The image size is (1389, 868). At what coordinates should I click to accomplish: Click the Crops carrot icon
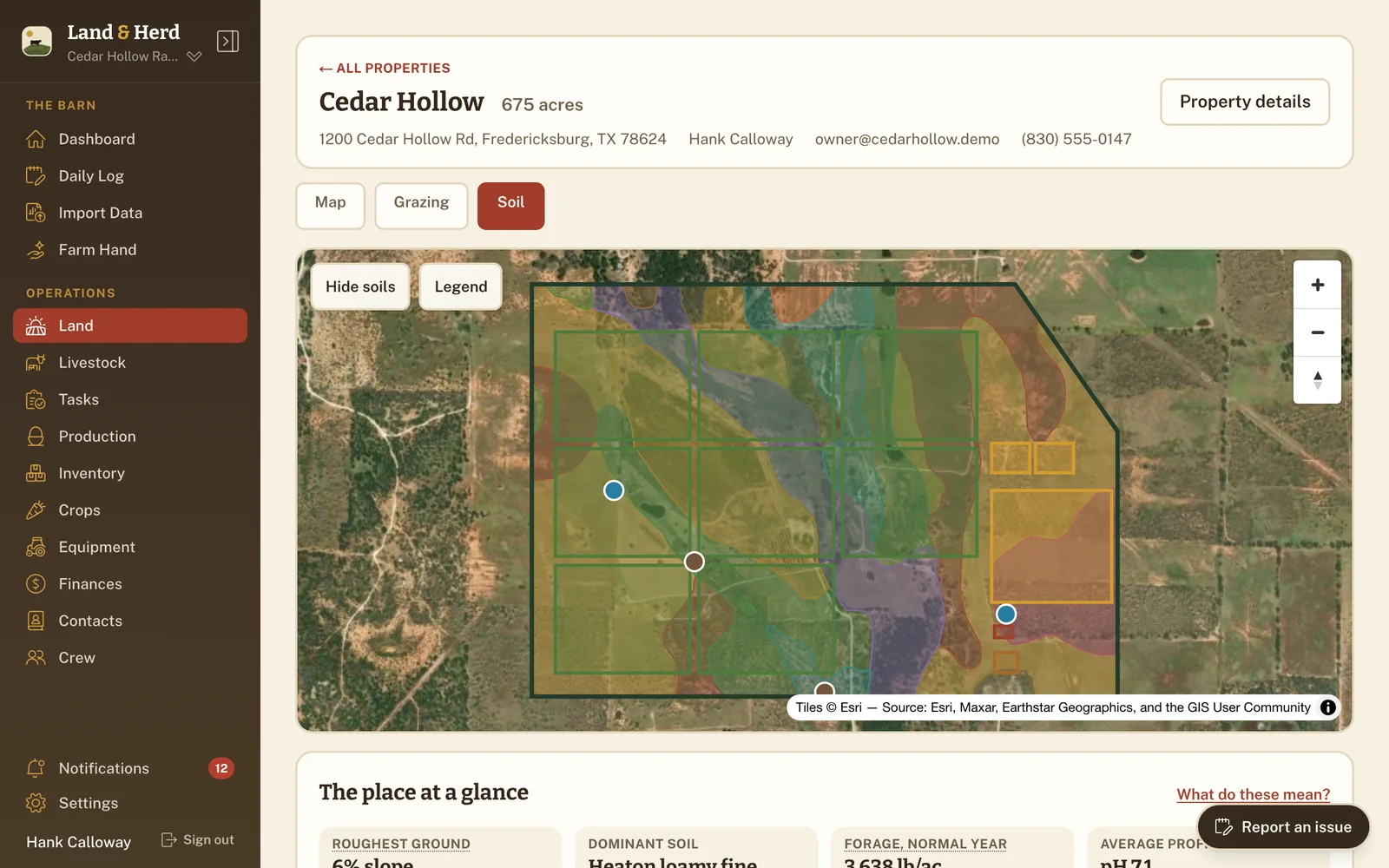pyautogui.click(x=36, y=510)
